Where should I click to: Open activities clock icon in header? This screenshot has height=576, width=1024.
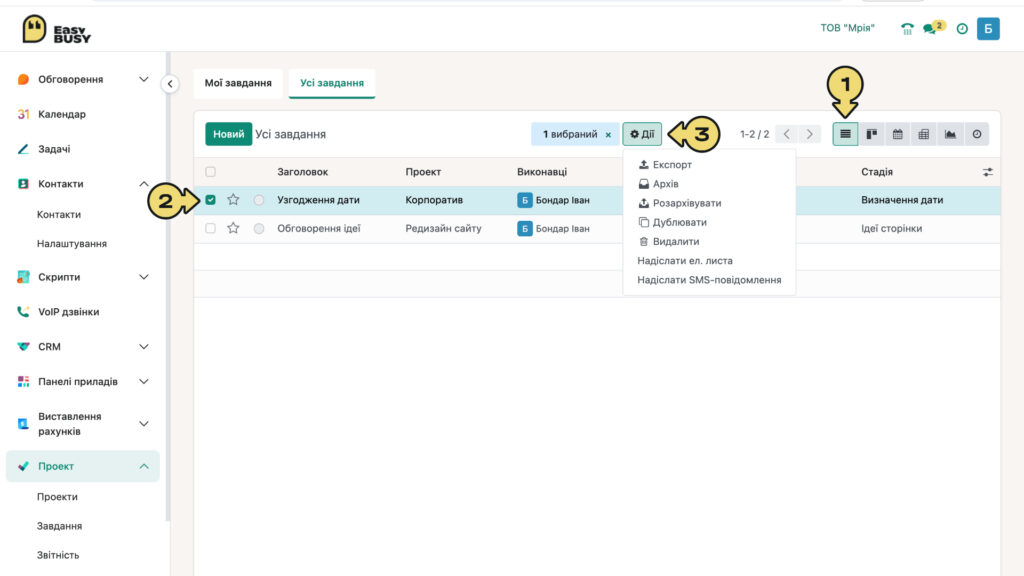962,29
